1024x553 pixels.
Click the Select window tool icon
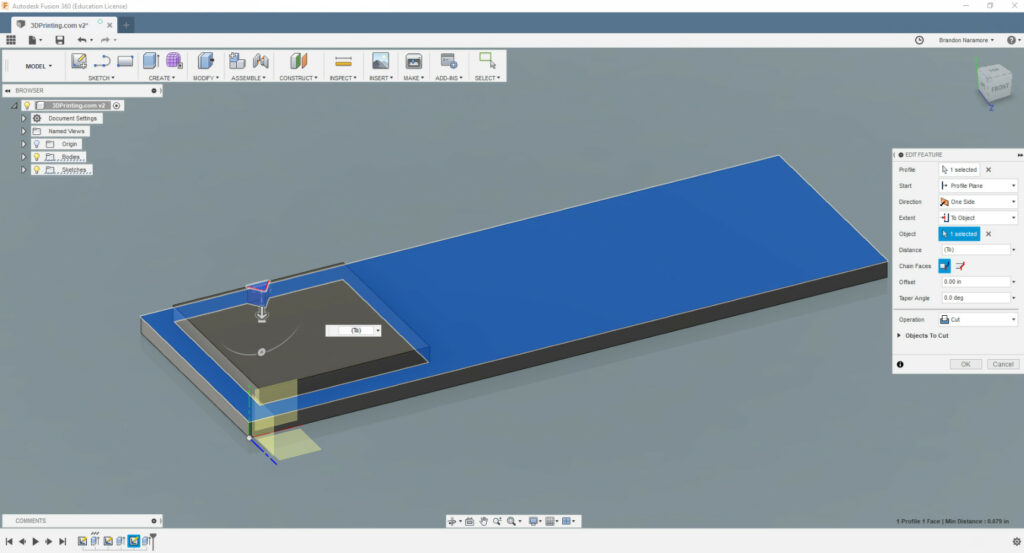pyautogui.click(x=487, y=61)
